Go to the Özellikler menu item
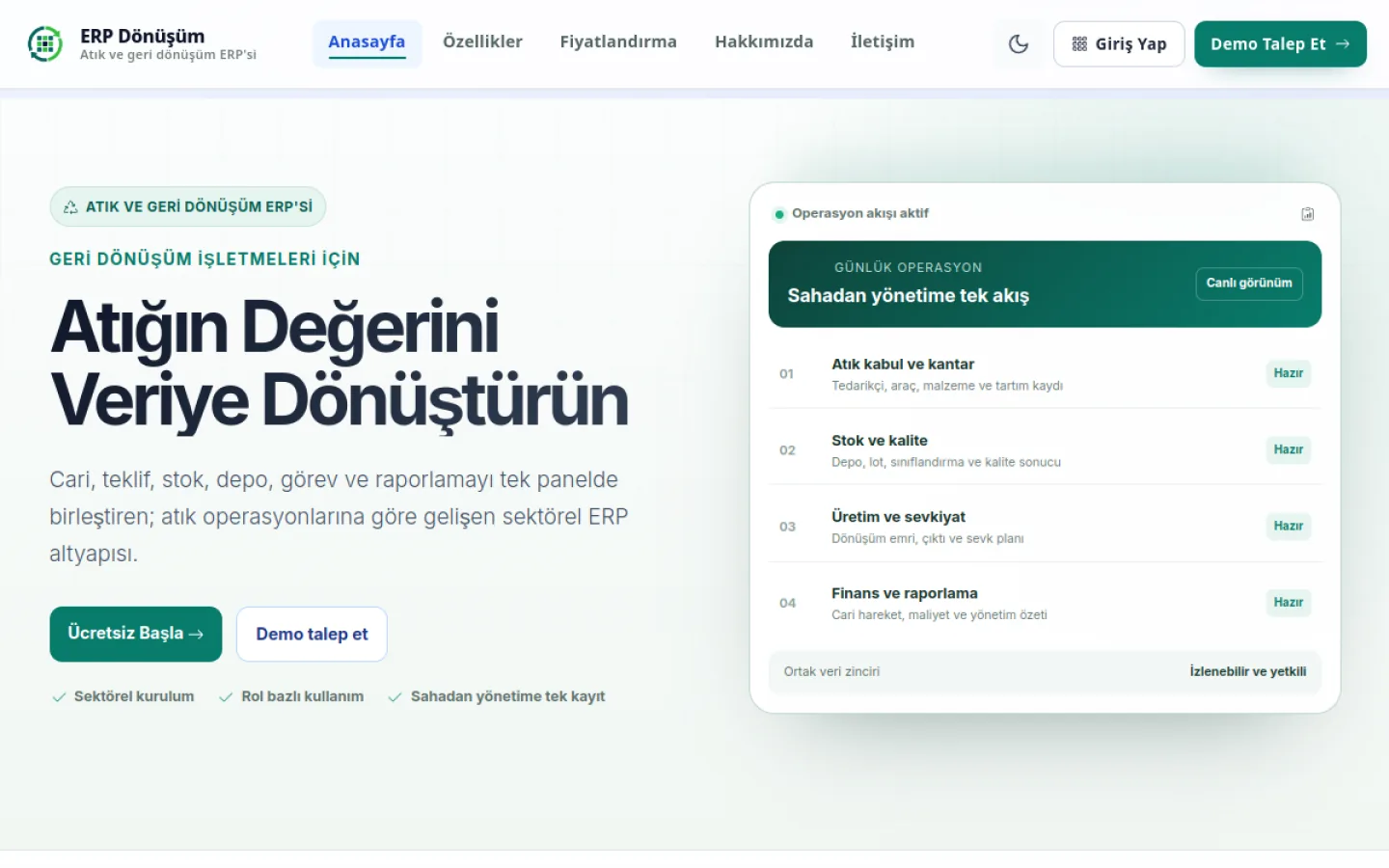 point(482,41)
